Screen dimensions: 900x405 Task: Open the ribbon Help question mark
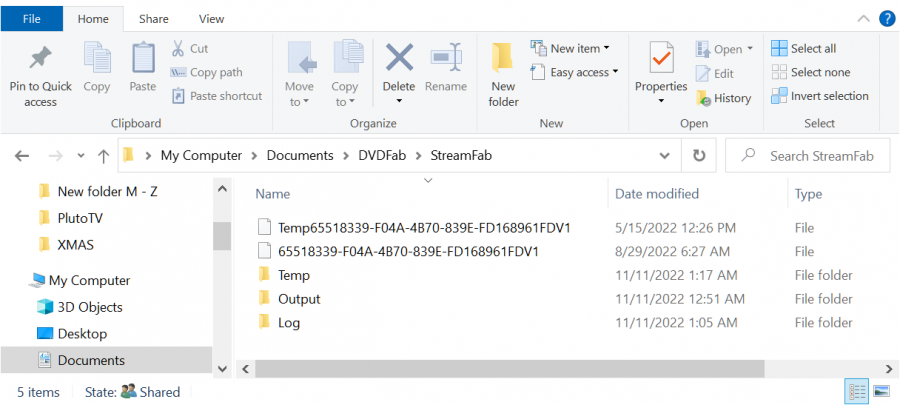pos(886,18)
